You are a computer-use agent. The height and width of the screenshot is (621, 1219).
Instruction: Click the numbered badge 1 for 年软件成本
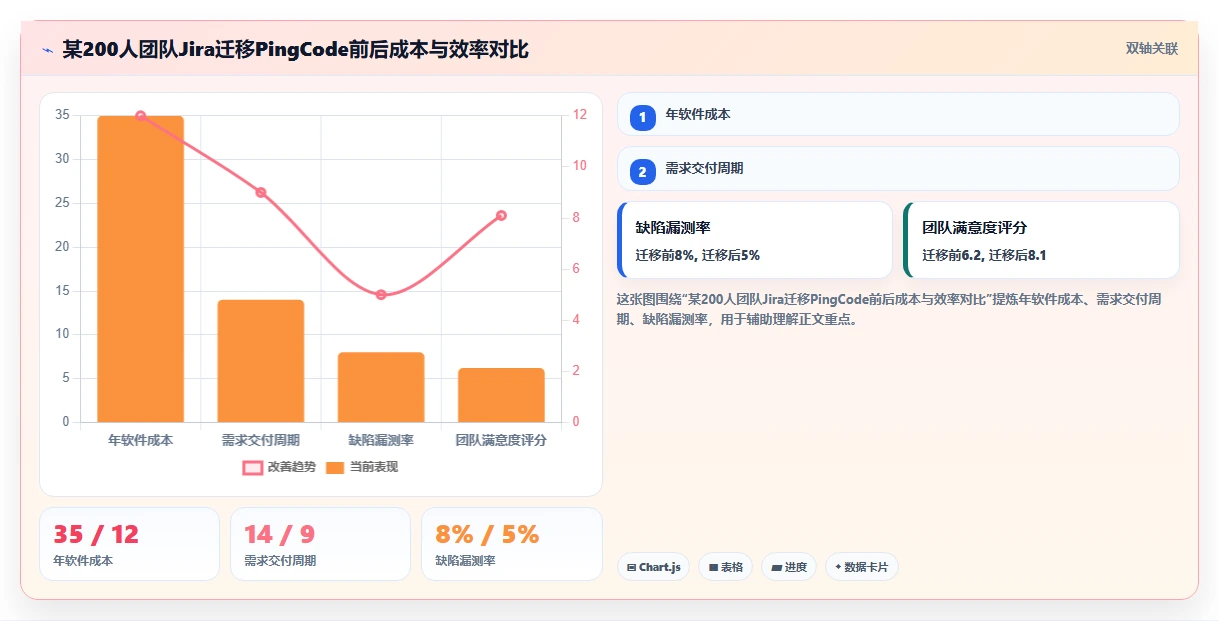643,117
